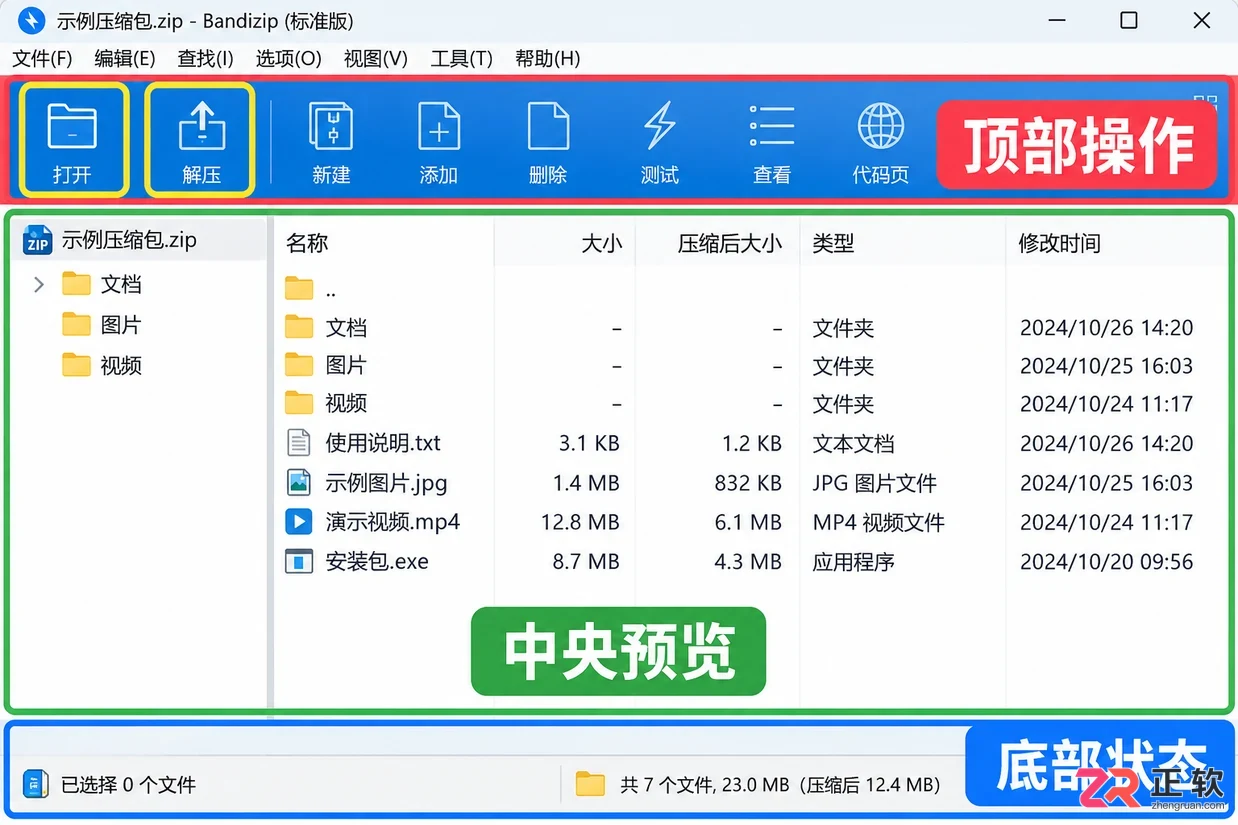Click the 12.8 MB size cell
Screen dimensions: 1238x825
[x=581, y=522]
